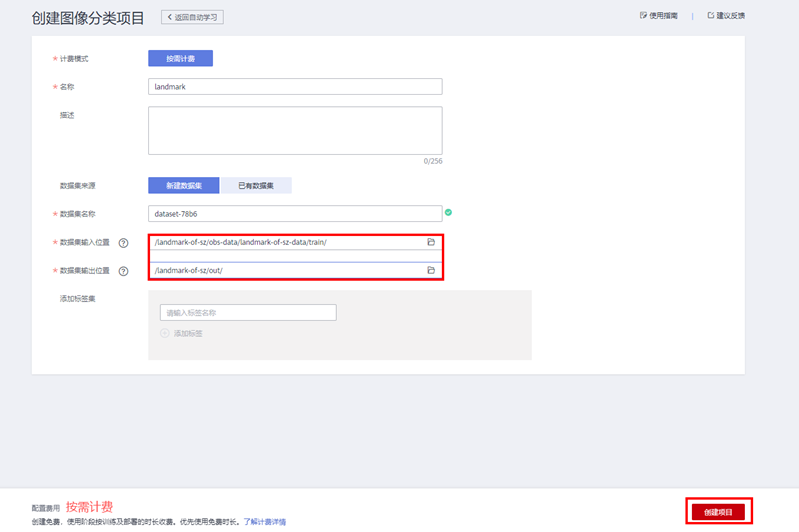
Task: Switch dataset source to 已有数据集
Action: [256, 185]
